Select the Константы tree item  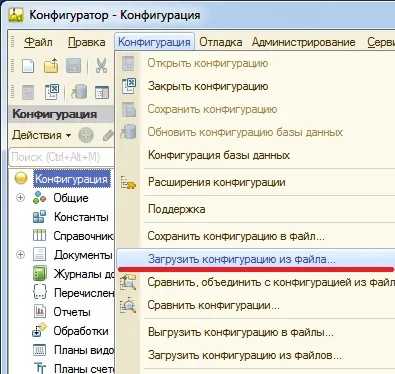pyautogui.click(x=81, y=217)
